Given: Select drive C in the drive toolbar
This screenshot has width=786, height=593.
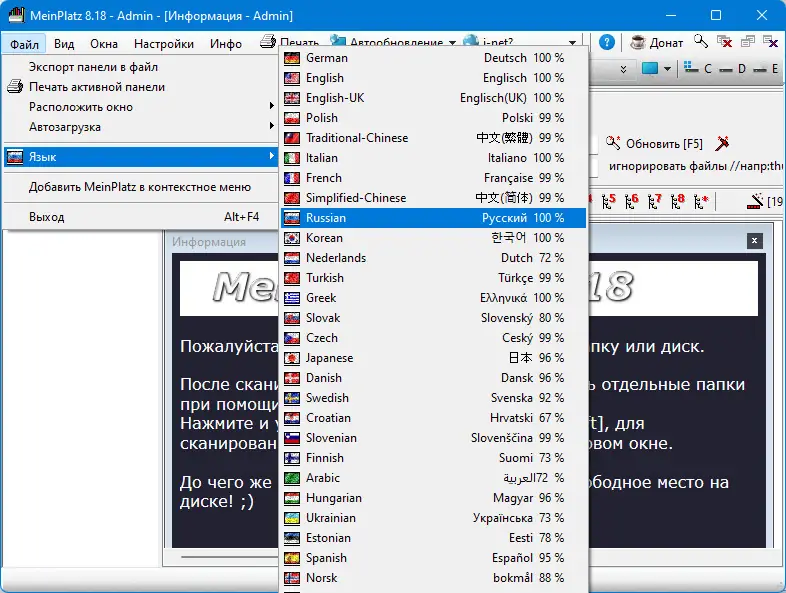Looking at the screenshot, I should coord(698,68).
